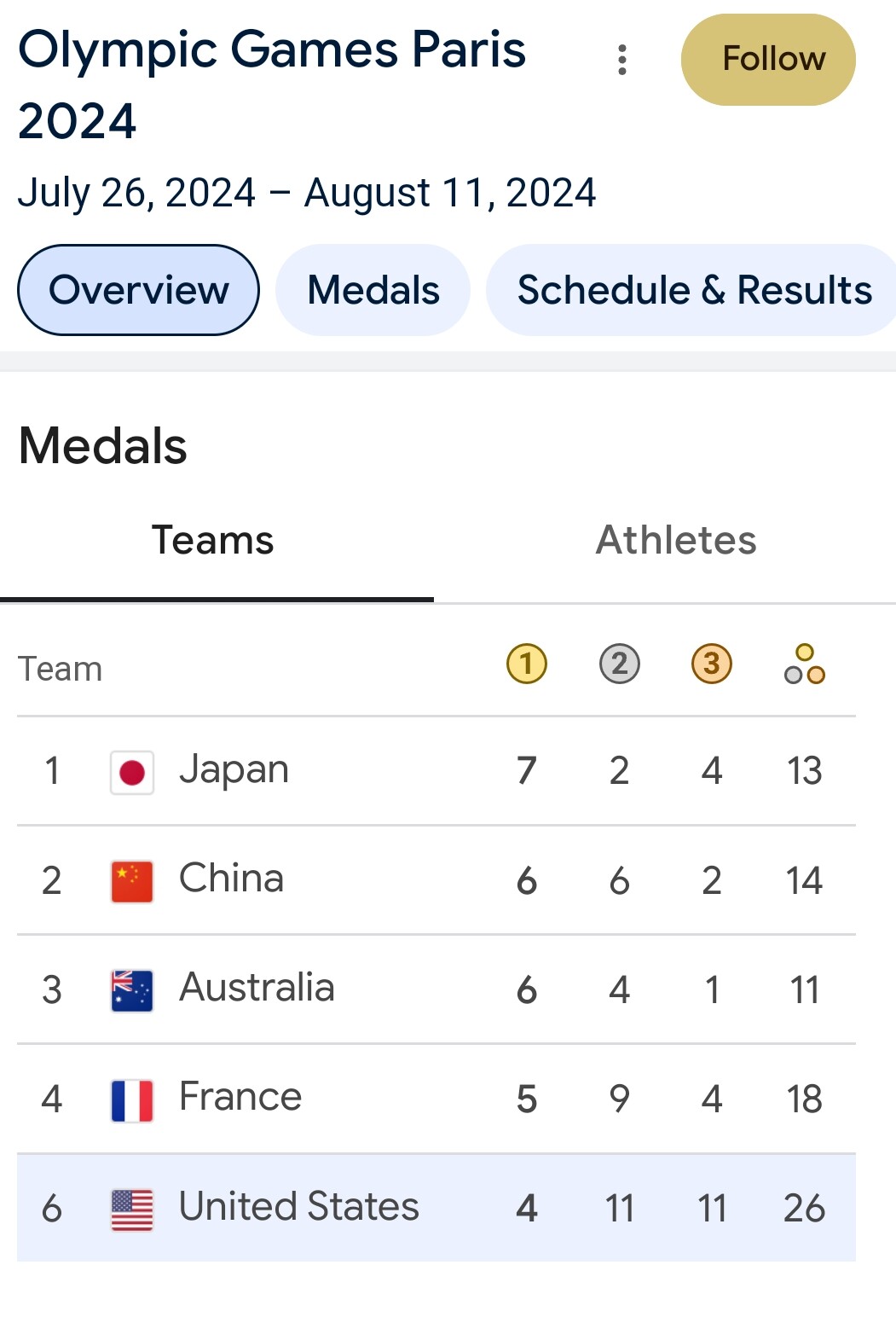Tap the France flag icon
The width and height of the screenshot is (896, 1317).
pyautogui.click(x=132, y=1100)
